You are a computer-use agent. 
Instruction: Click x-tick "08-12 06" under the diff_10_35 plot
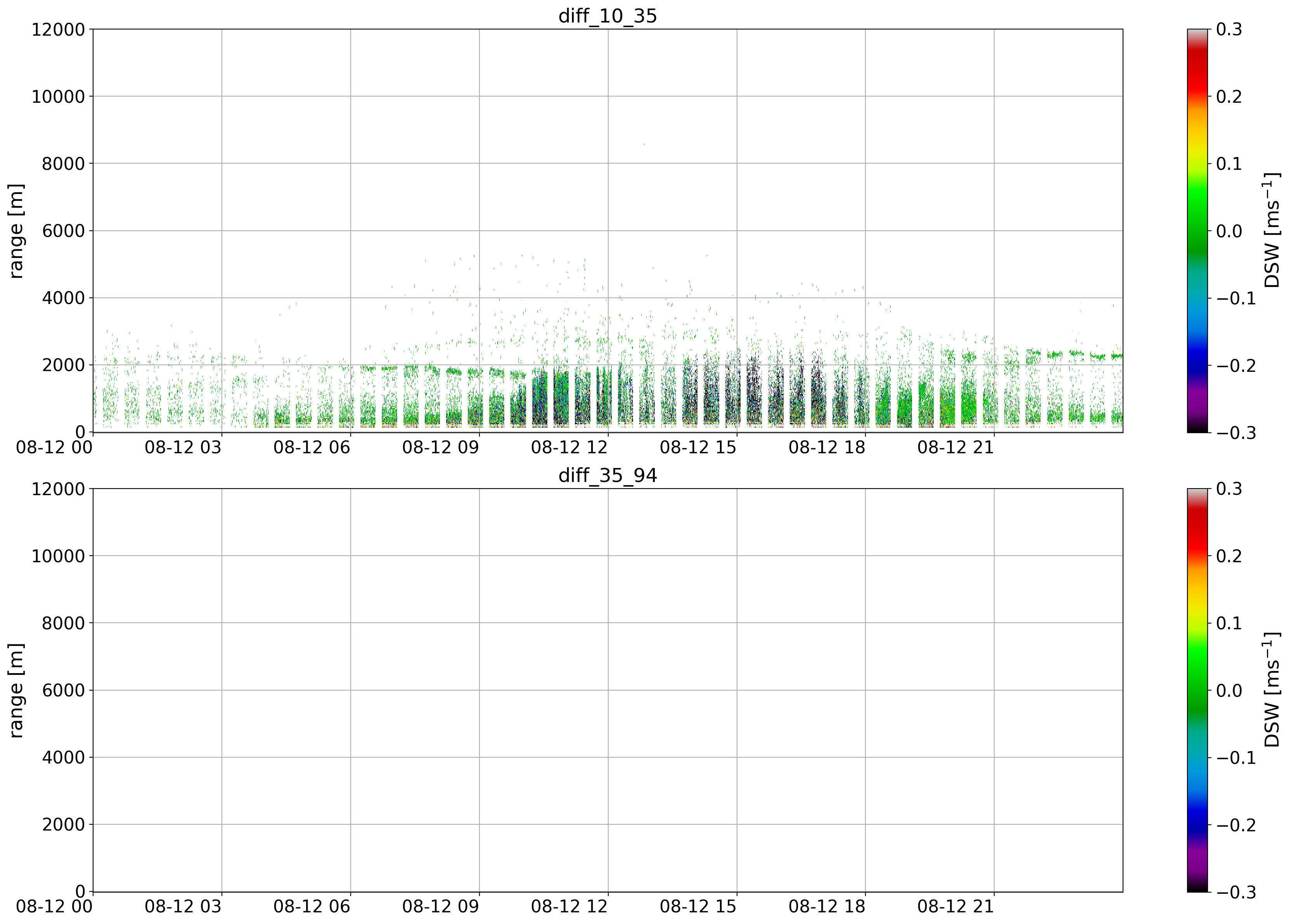[312, 447]
